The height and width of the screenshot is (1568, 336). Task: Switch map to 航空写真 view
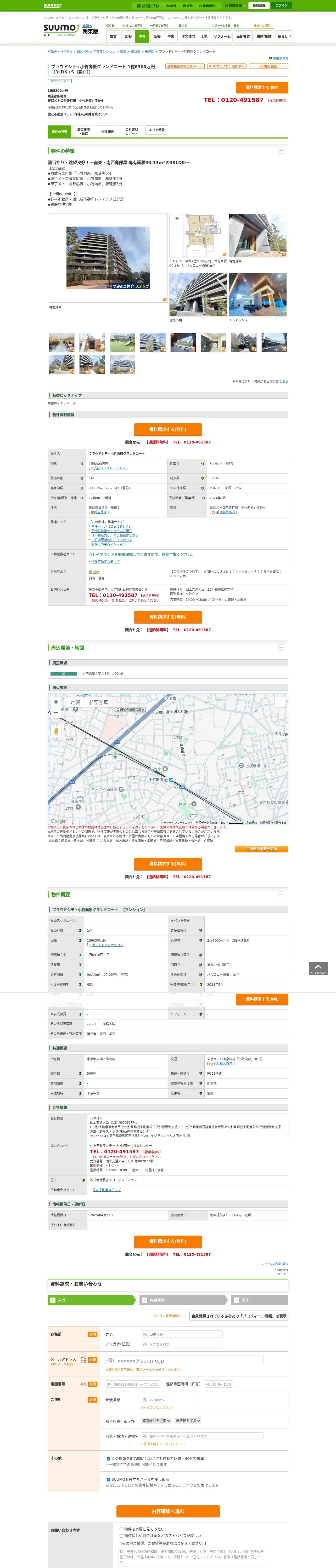(99, 702)
